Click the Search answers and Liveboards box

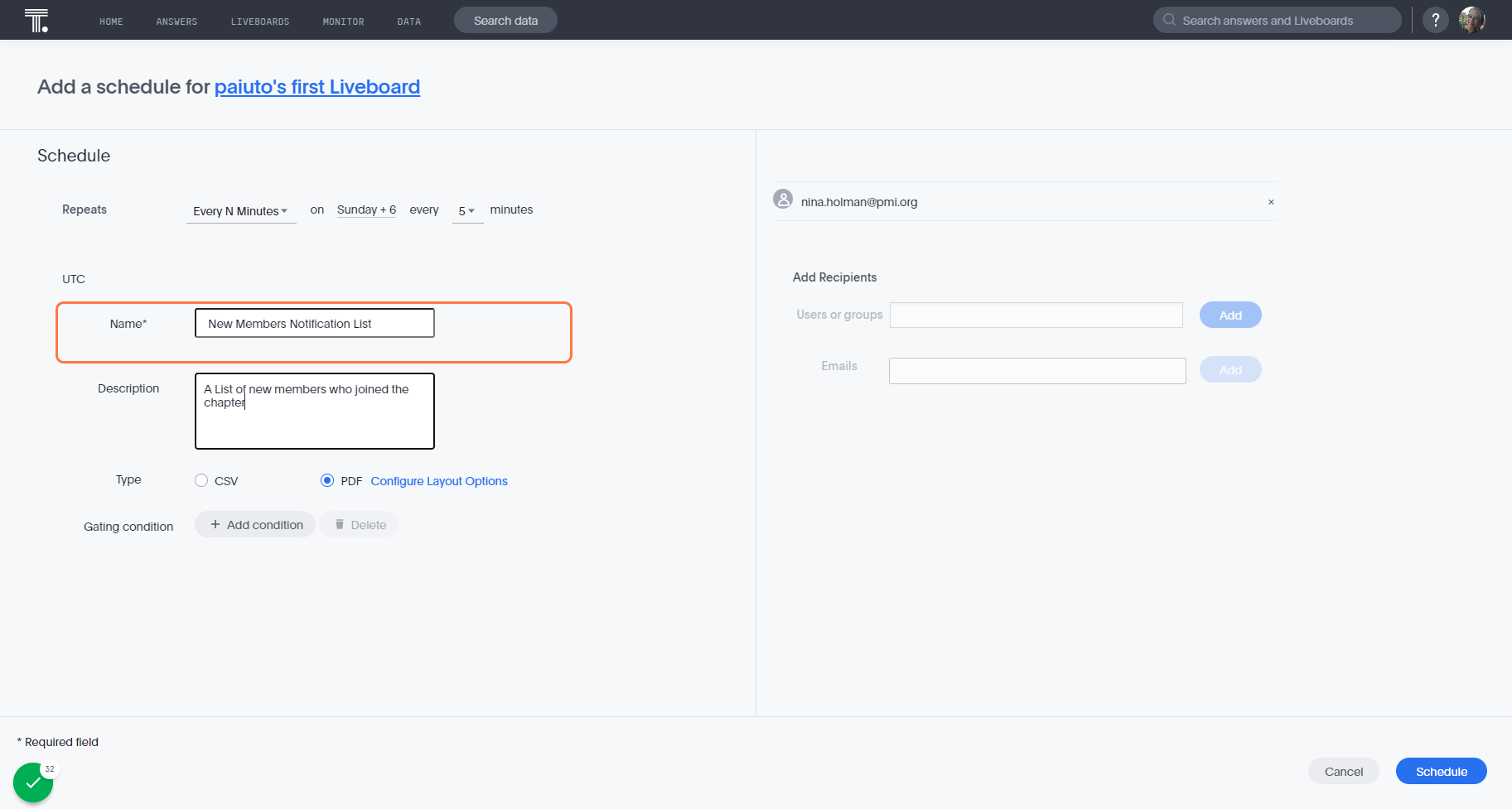tap(1278, 20)
